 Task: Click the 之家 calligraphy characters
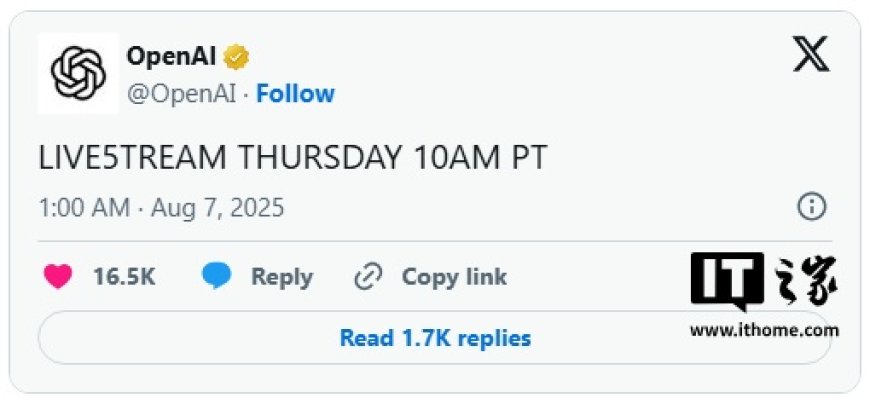(804, 281)
